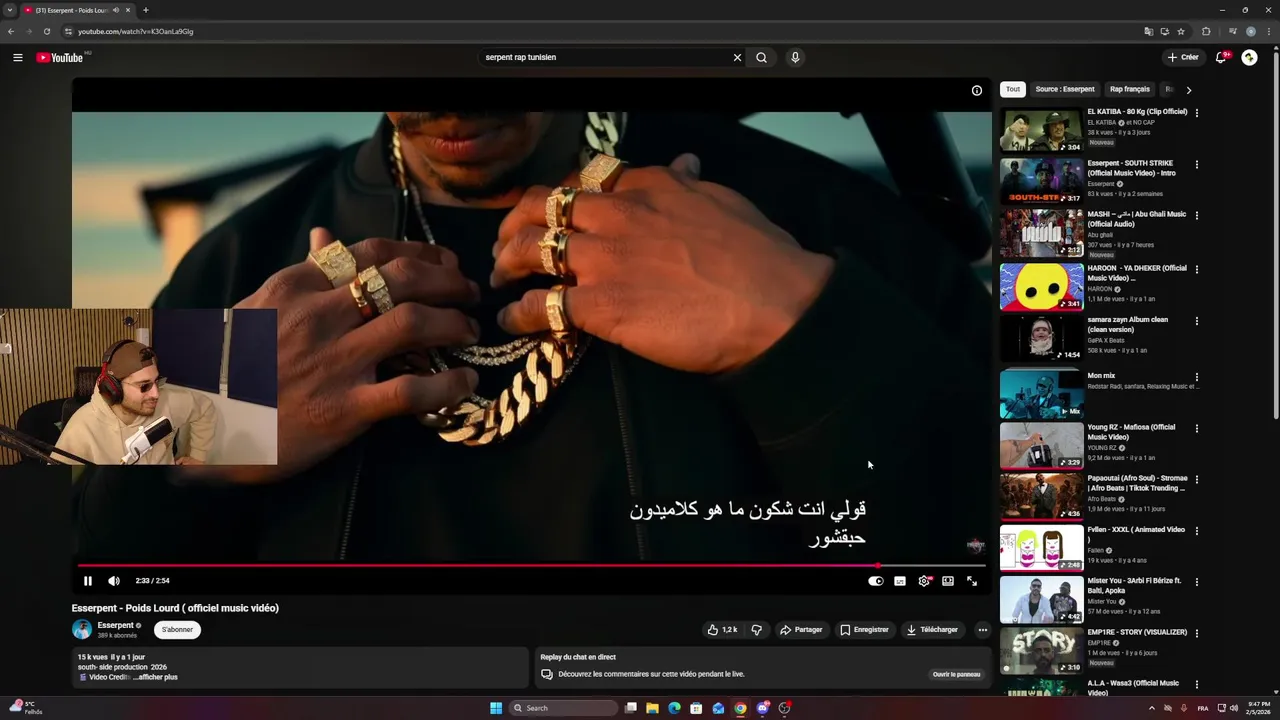Open player settings gear
This screenshot has height=720, width=1280.
(924, 581)
